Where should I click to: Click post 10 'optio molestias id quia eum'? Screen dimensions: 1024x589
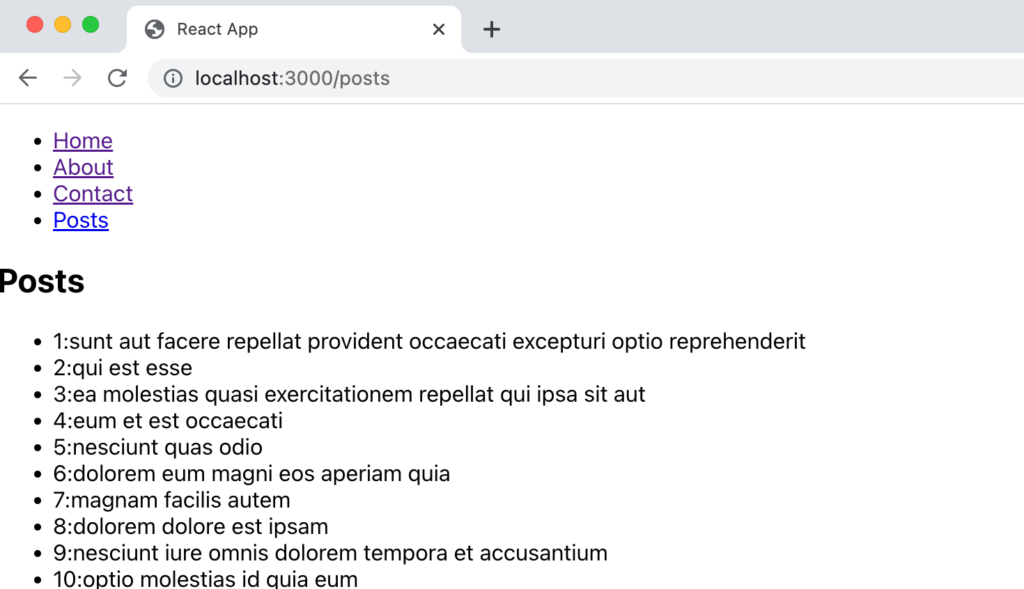[204, 578]
